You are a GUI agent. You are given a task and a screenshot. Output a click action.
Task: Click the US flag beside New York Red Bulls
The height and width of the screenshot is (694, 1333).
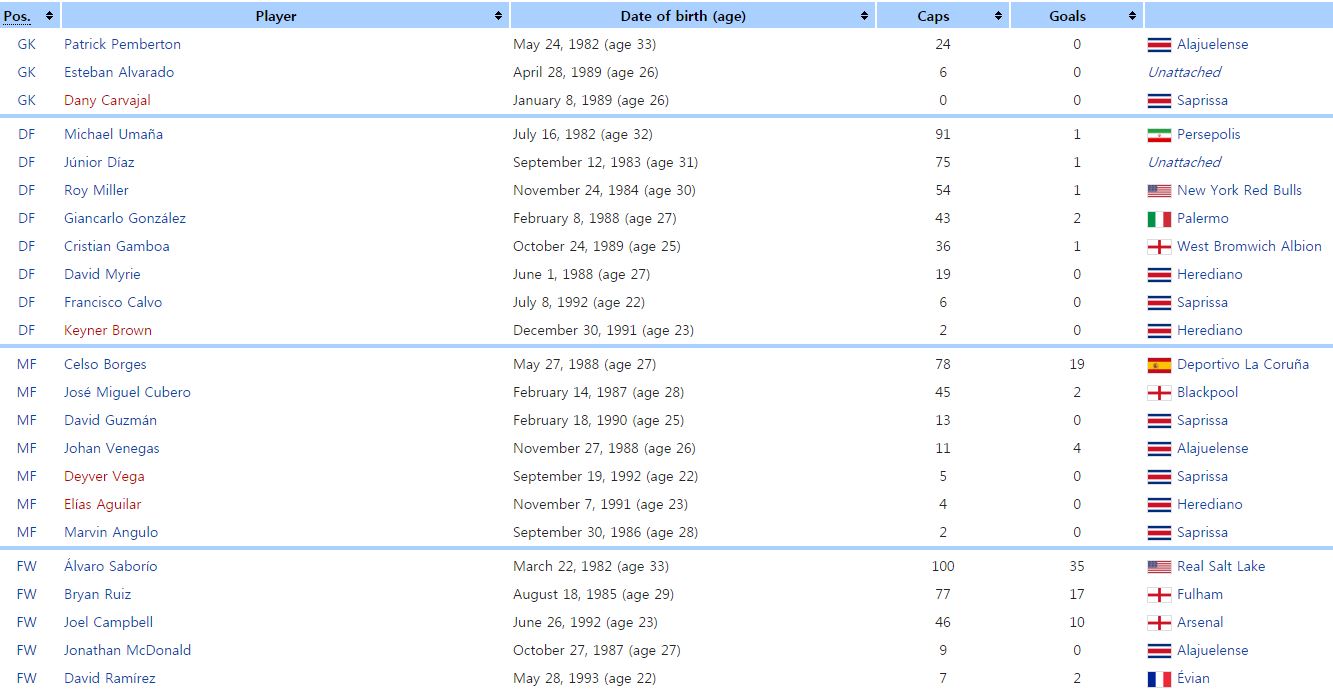tap(1159, 191)
